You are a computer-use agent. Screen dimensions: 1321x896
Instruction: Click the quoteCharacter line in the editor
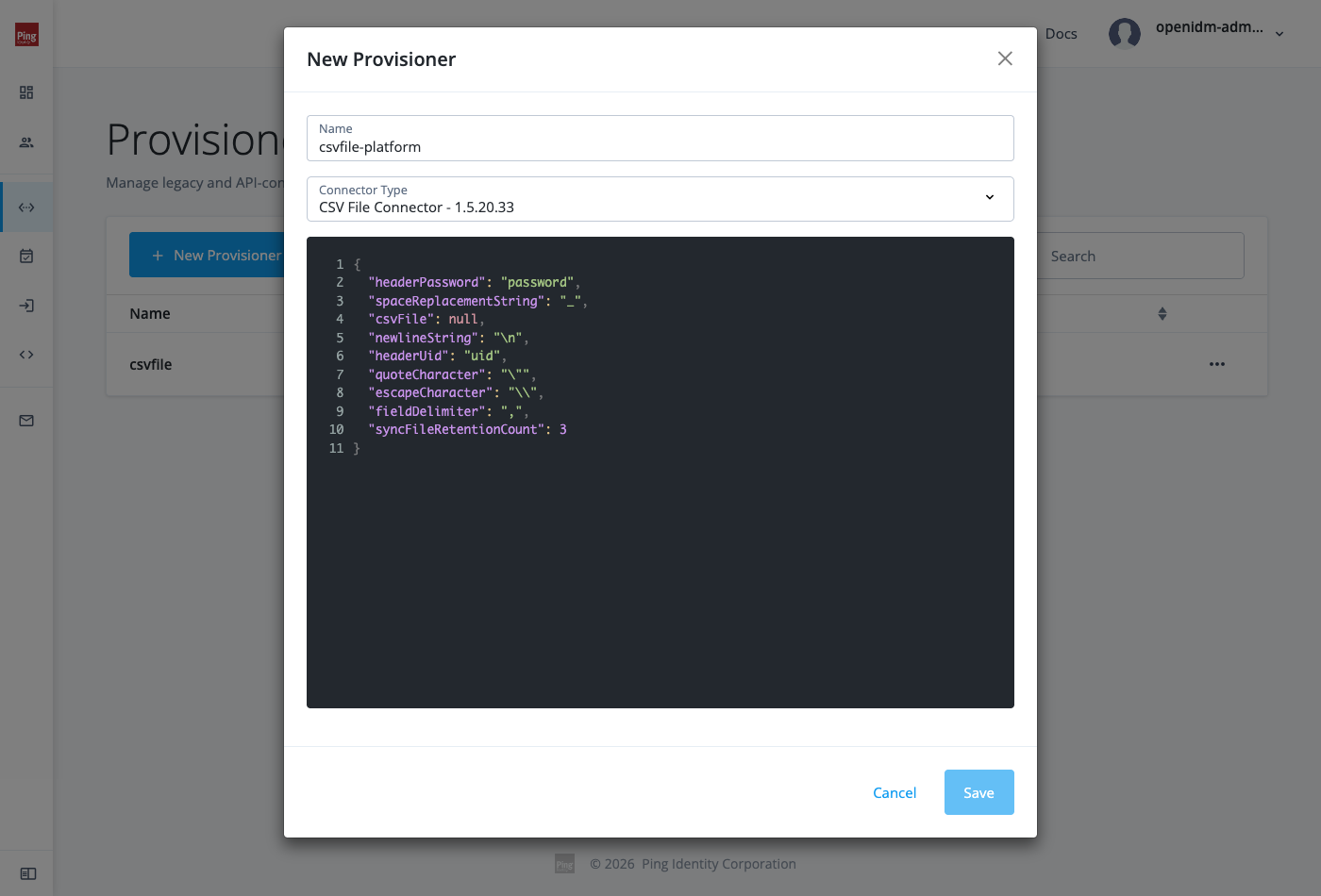[452, 374]
